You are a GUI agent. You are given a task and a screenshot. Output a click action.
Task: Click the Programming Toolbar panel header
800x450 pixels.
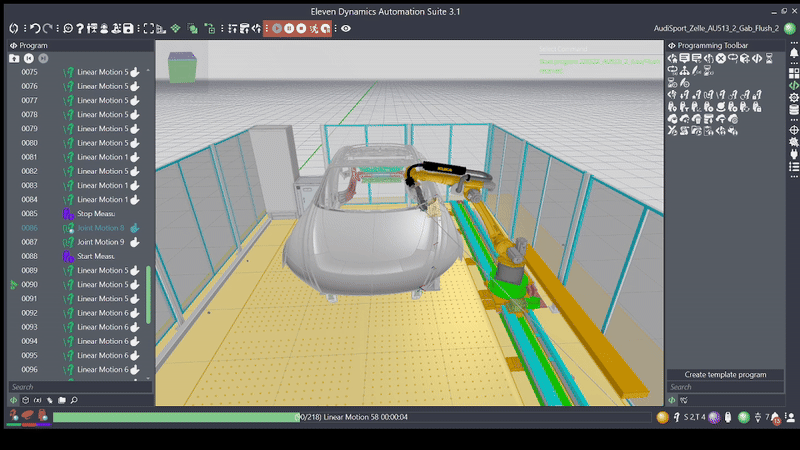[x=725, y=45]
